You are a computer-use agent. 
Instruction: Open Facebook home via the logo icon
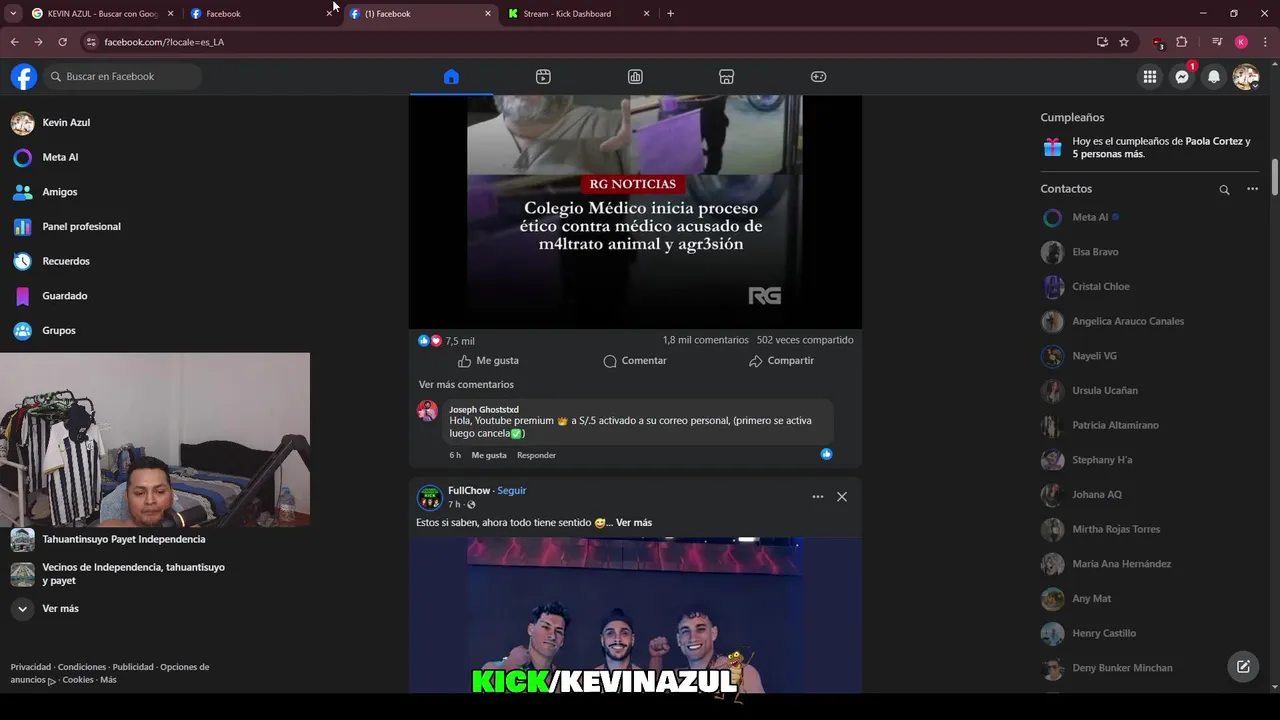click(24, 77)
